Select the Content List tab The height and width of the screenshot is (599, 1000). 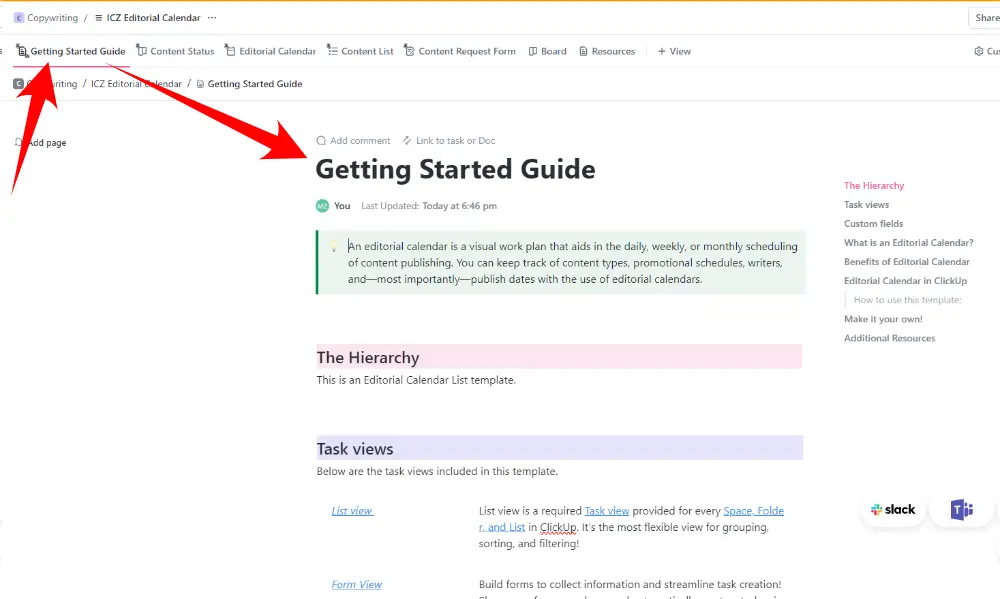click(361, 51)
